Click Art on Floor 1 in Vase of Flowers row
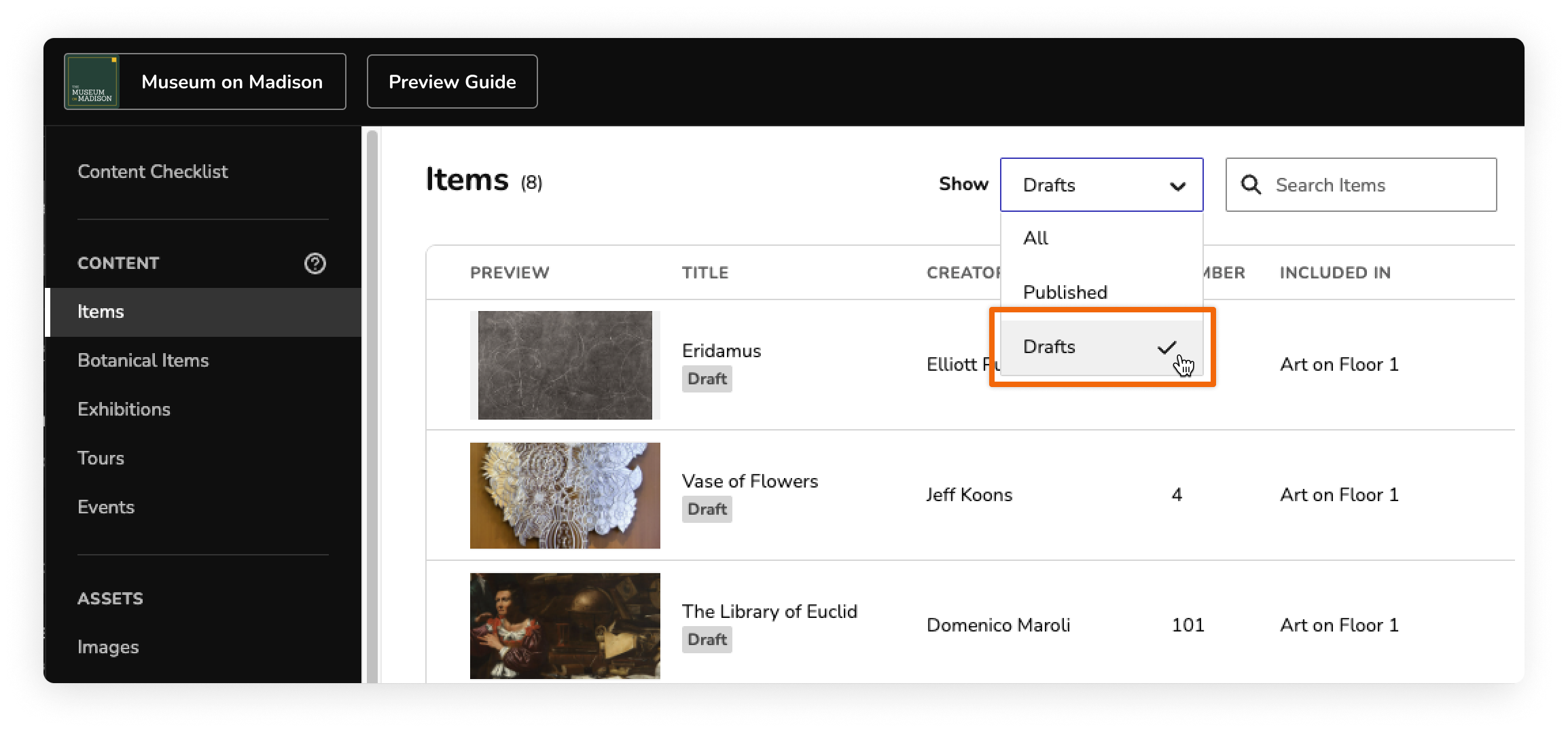 pos(1340,495)
